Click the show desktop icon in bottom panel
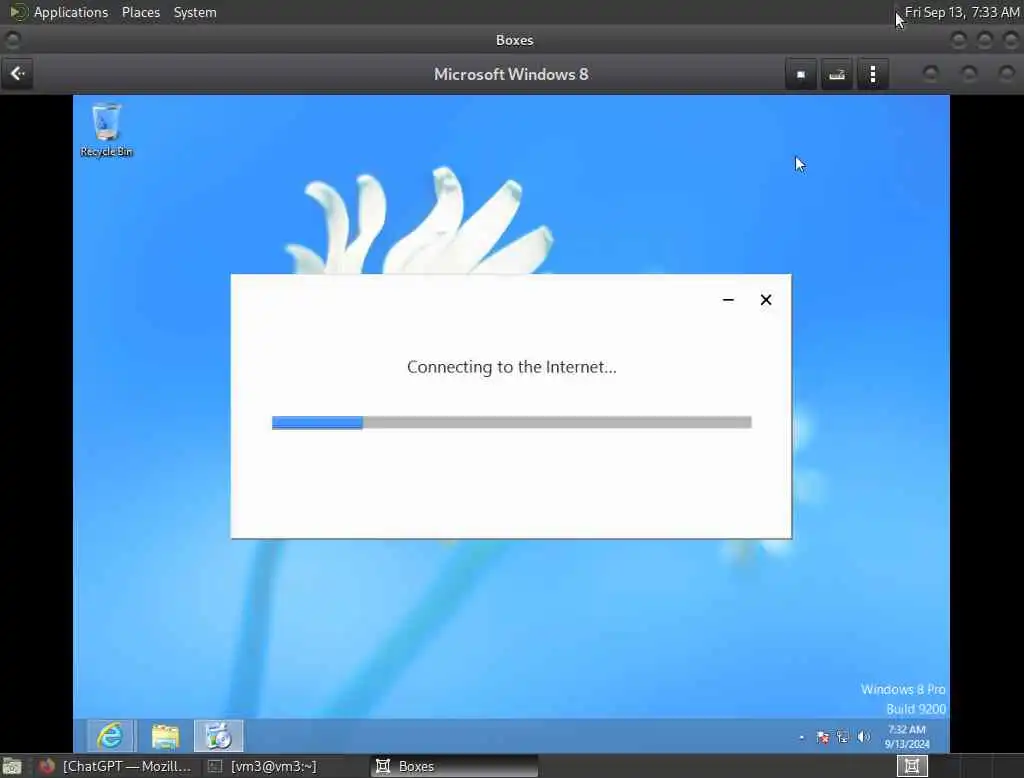Image resolution: width=1024 pixels, height=778 pixels. click(12, 766)
